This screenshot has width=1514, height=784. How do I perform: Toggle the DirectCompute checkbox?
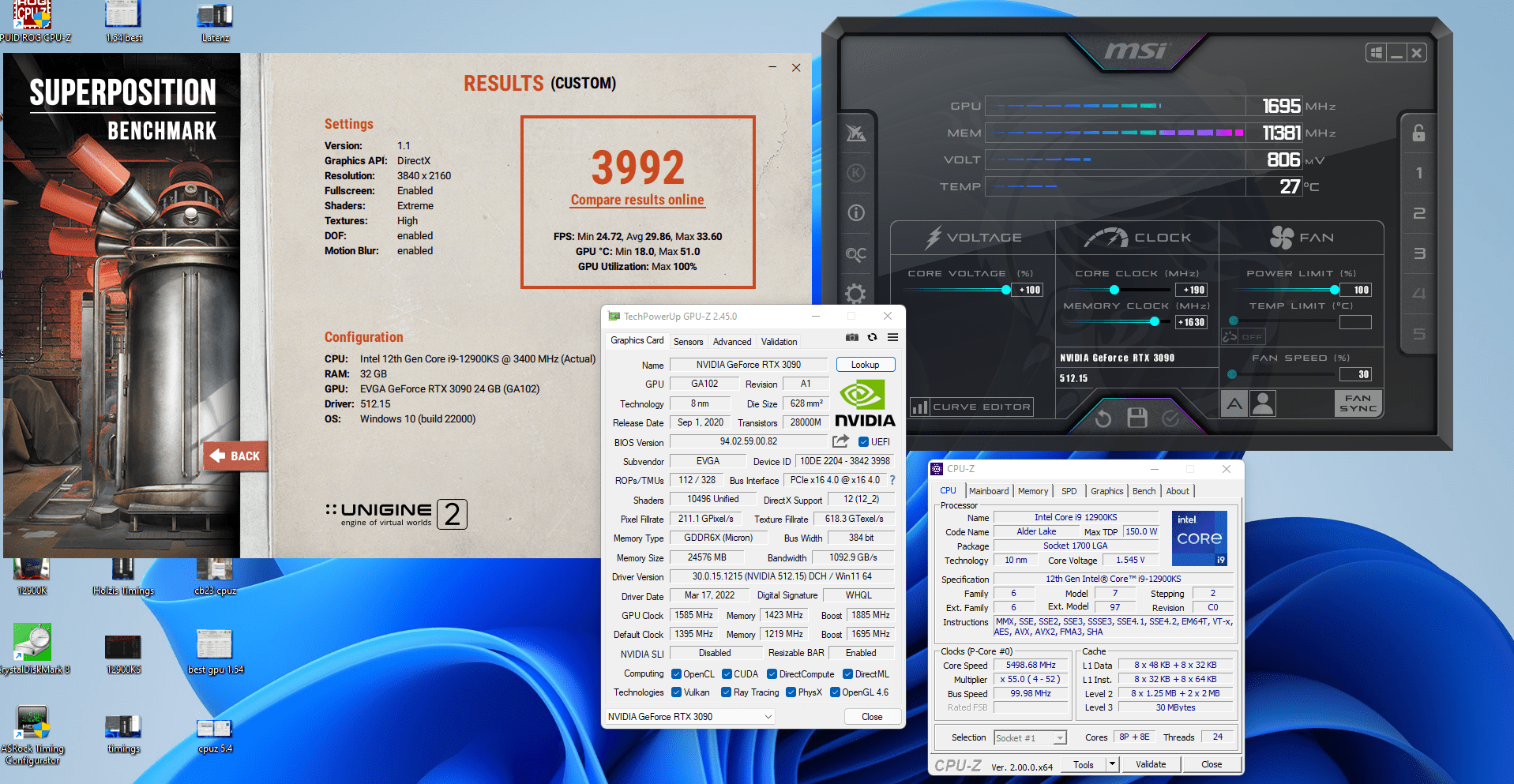(x=772, y=674)
